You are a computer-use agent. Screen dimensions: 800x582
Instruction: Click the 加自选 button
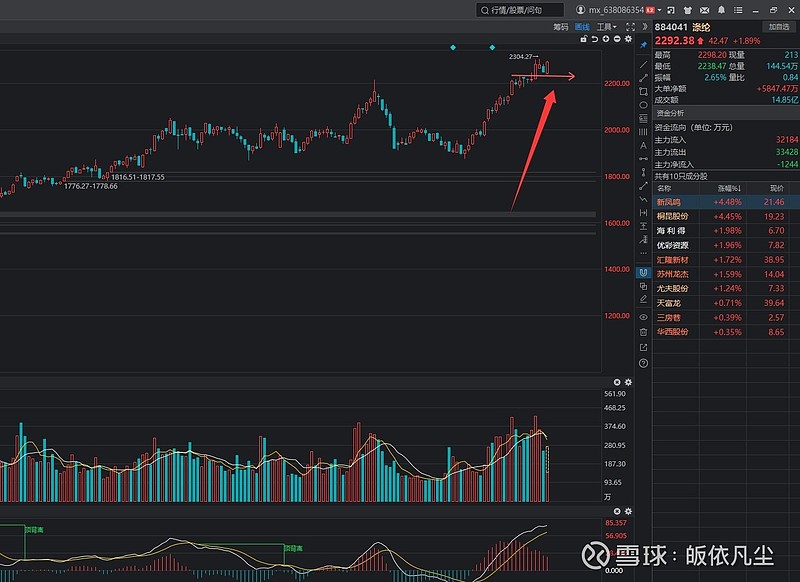(778, 27)
